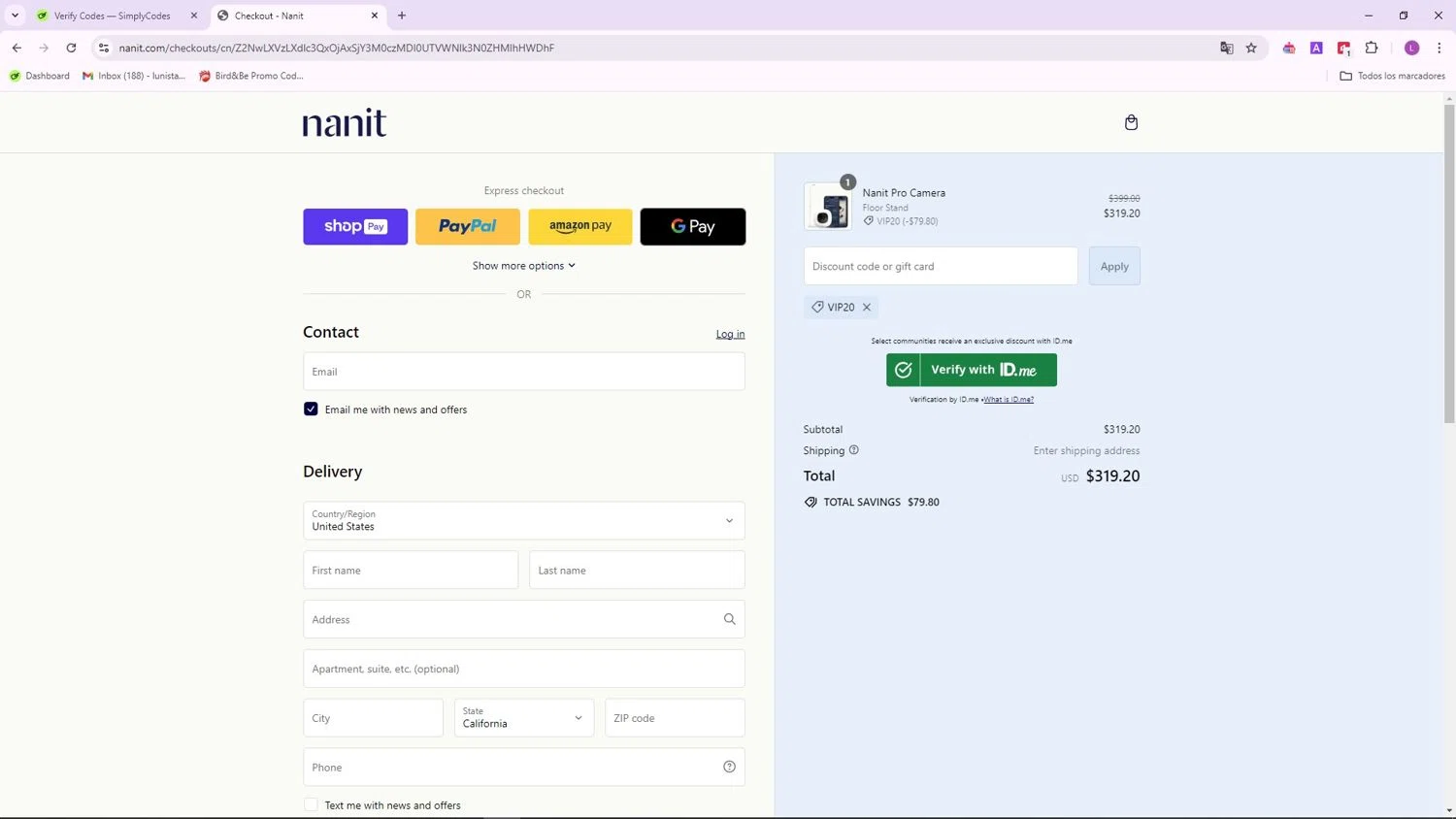Open the Country/Region dropdown

[524, 520]
